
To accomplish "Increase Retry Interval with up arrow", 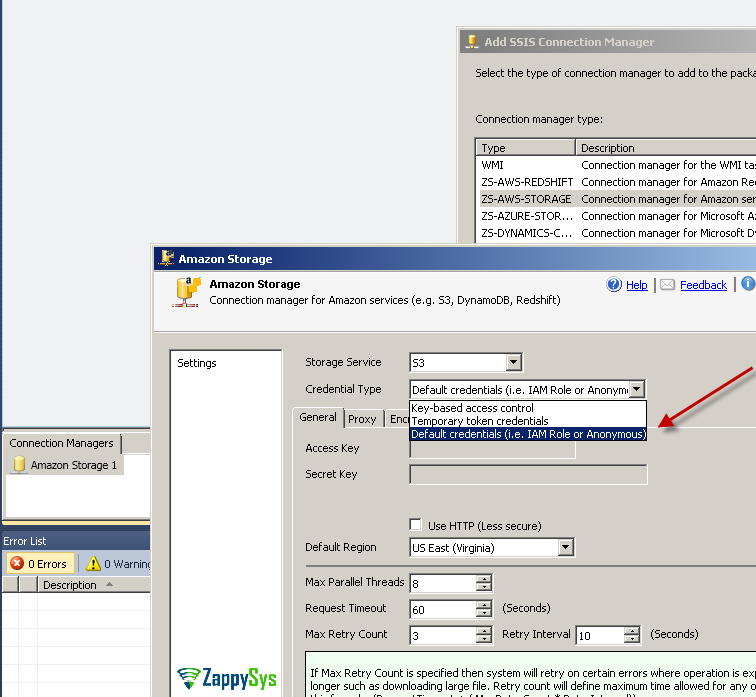I will click(631, 630).
